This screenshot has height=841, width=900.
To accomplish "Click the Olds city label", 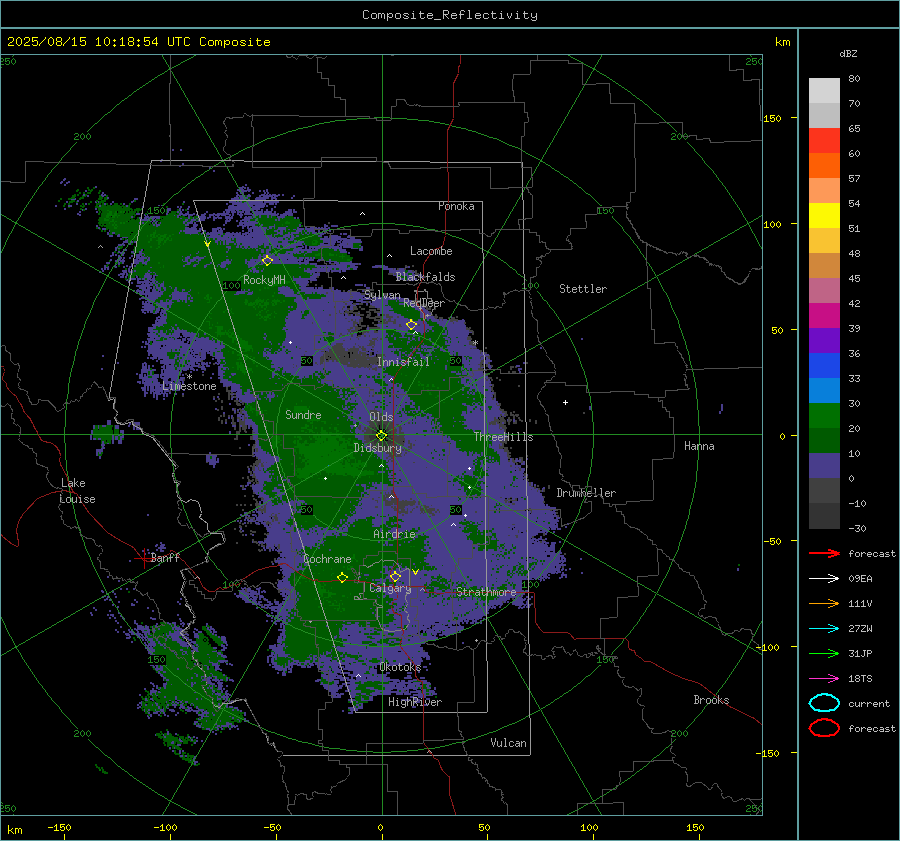I will 381,417.
